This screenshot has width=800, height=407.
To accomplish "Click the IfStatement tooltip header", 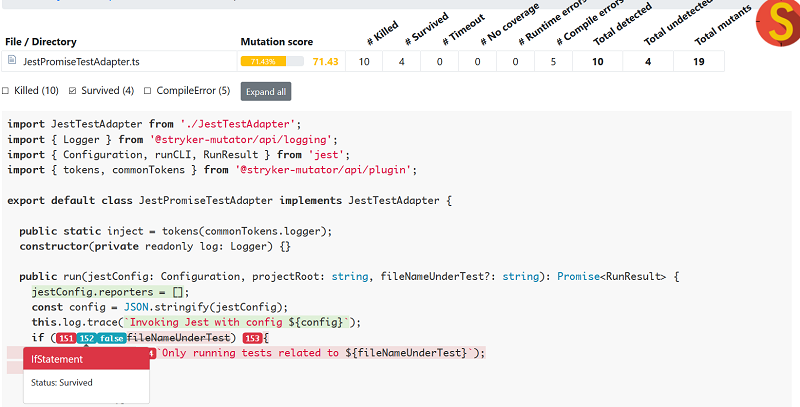I will coord(86,359).
